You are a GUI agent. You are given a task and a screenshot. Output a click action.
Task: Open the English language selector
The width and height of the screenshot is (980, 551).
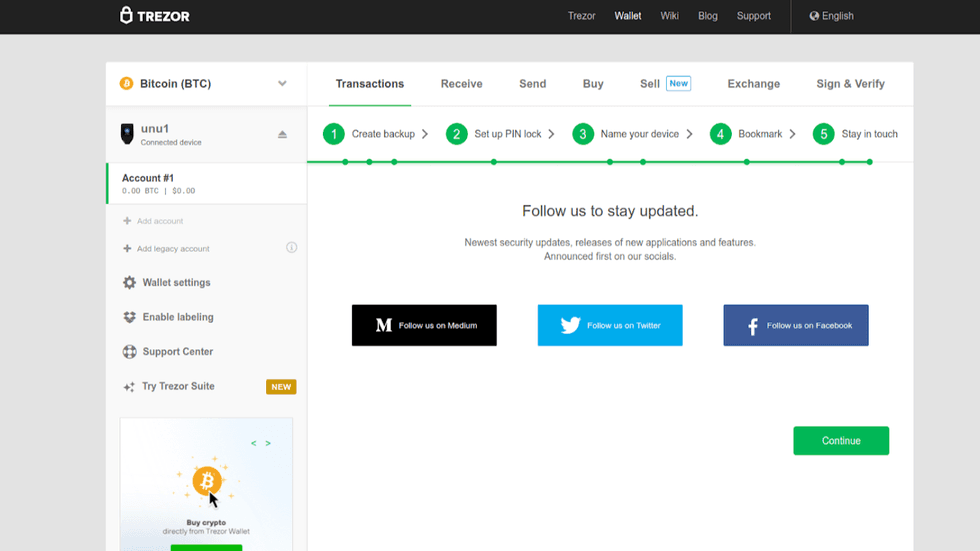point(831,16)
